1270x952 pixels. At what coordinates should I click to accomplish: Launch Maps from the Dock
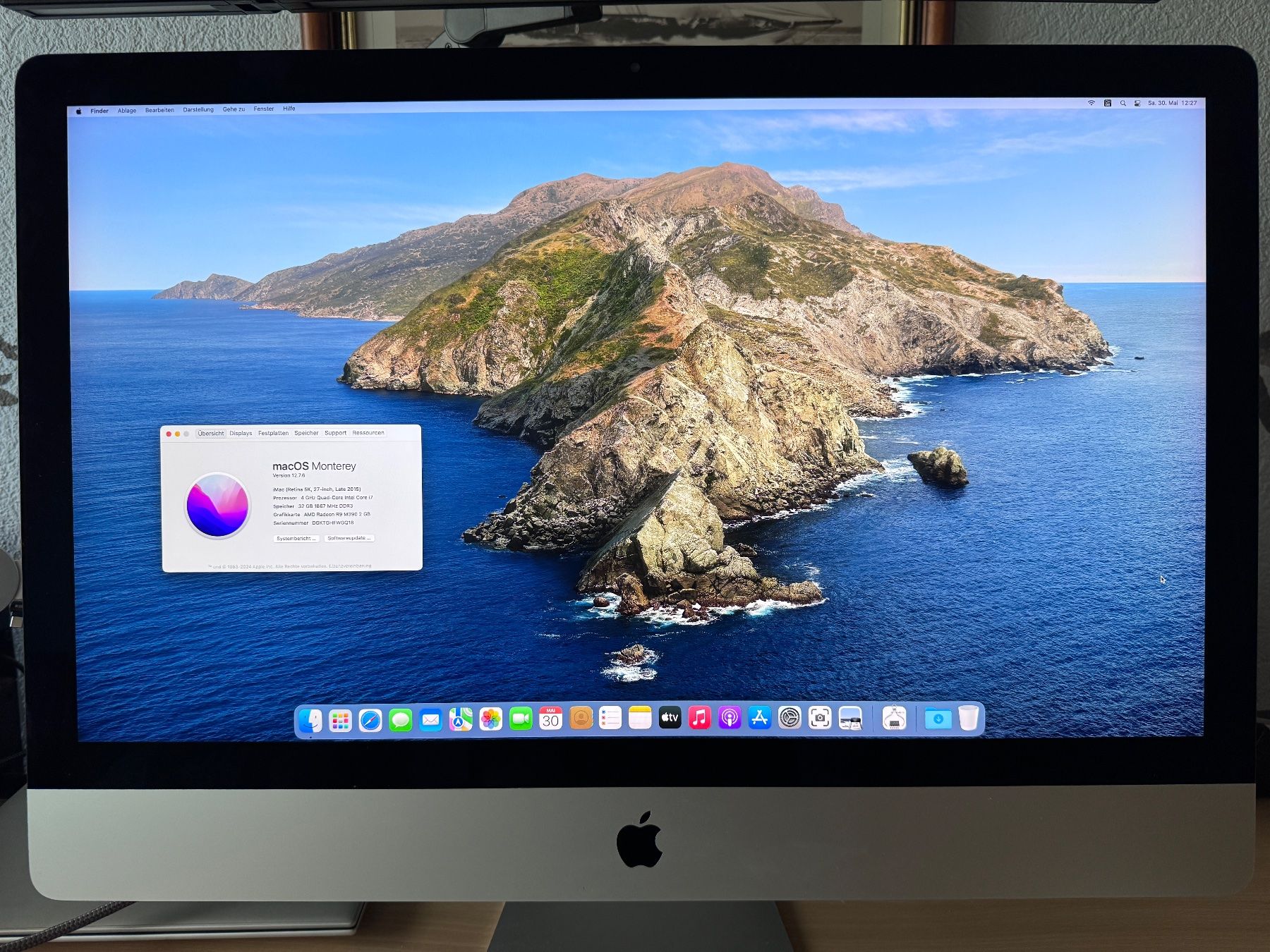(x=461, y=720)
